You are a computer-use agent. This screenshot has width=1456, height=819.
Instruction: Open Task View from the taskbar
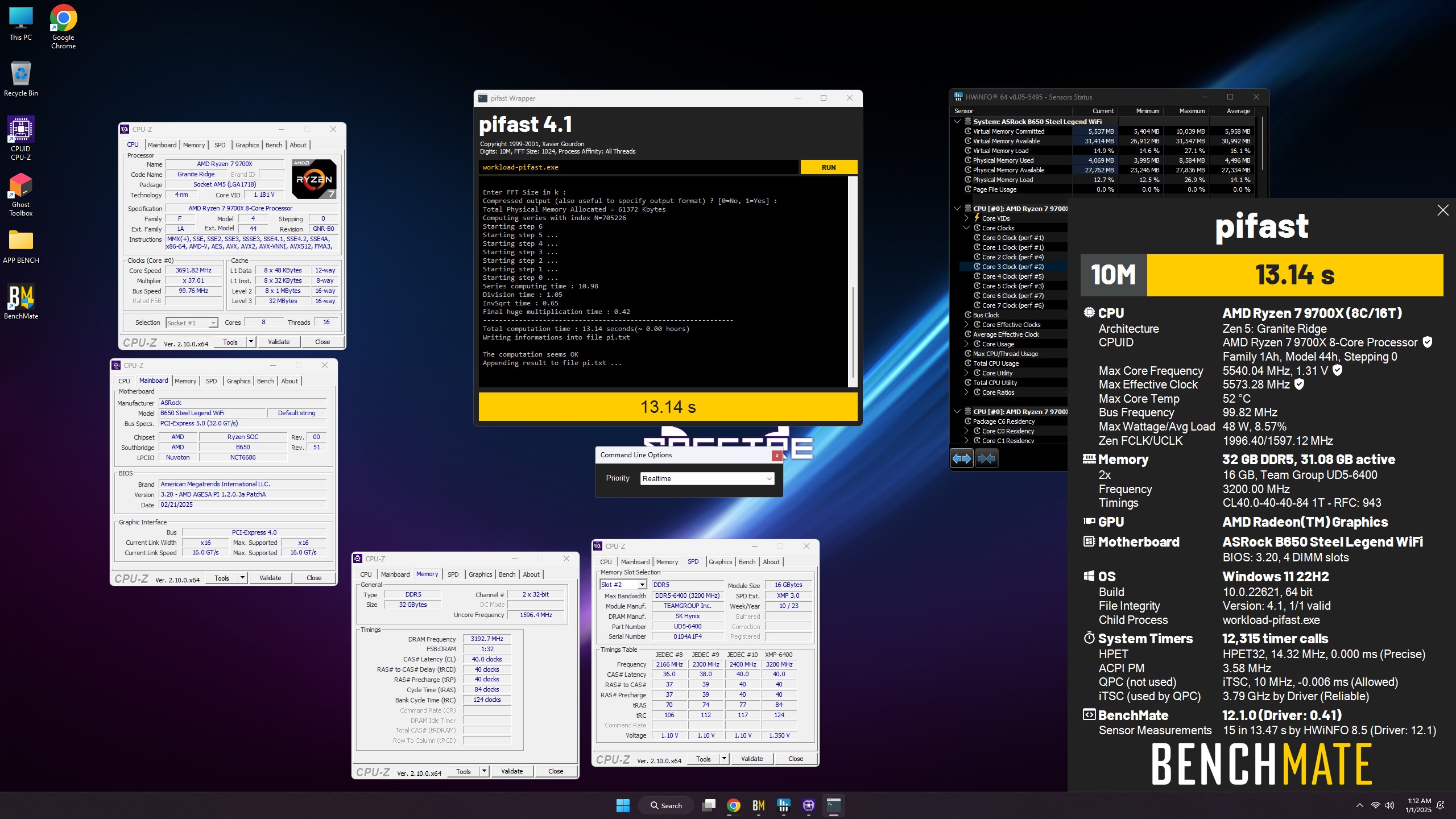point(708,805)
